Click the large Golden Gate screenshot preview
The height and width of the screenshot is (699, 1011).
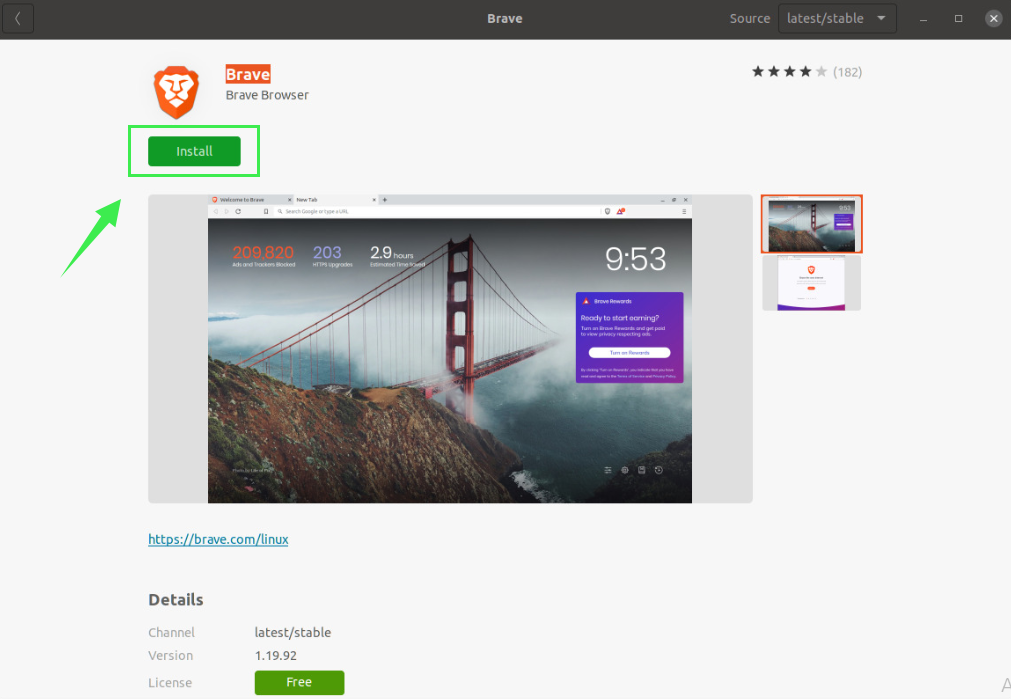[450, 349]
